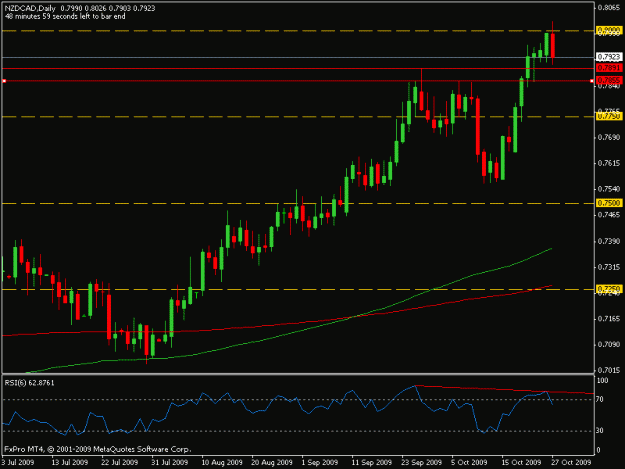
Task: Click the 13 Jul 2009 date label
Action: [70, 462]
